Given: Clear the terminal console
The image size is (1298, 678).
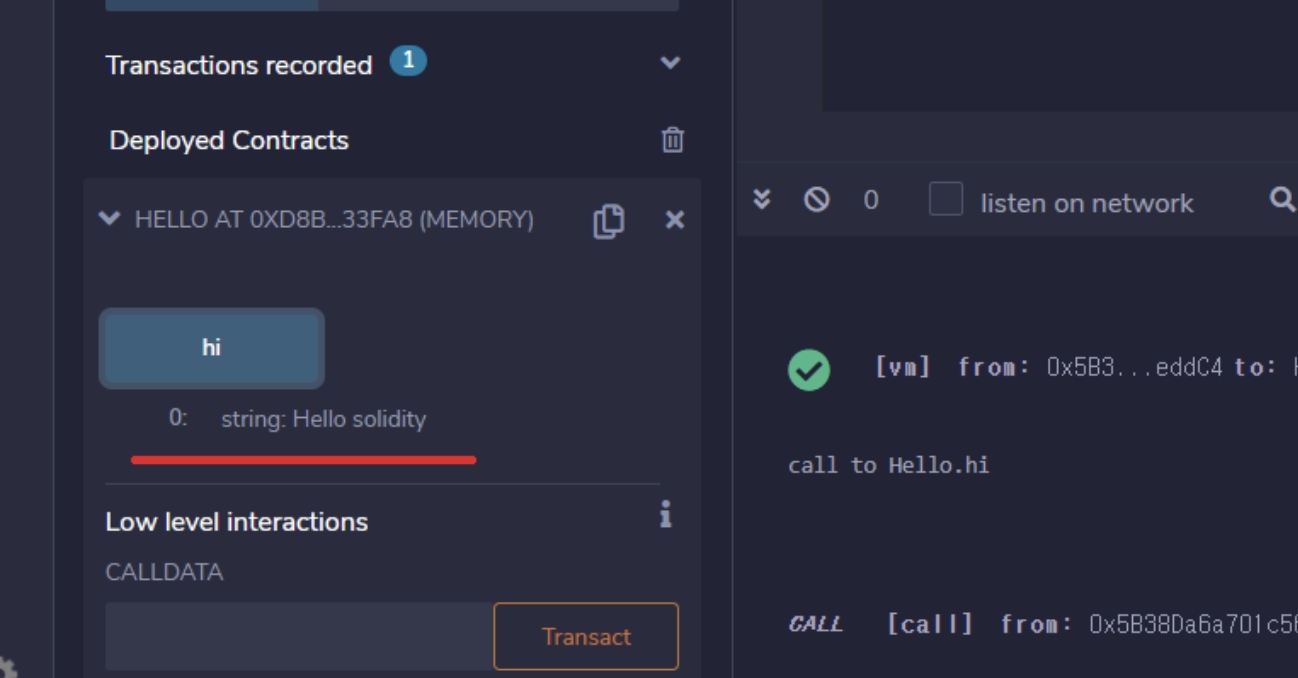Looking at the screenshot, I should tap(817, 200).
